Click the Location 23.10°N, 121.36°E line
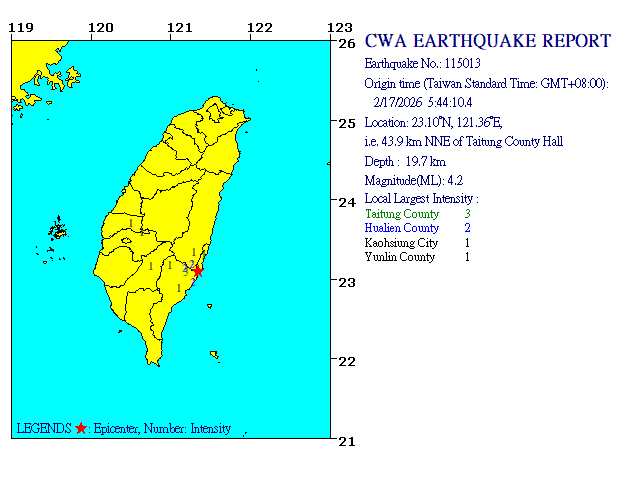This screenshot has height=480, width=640. 433,122
